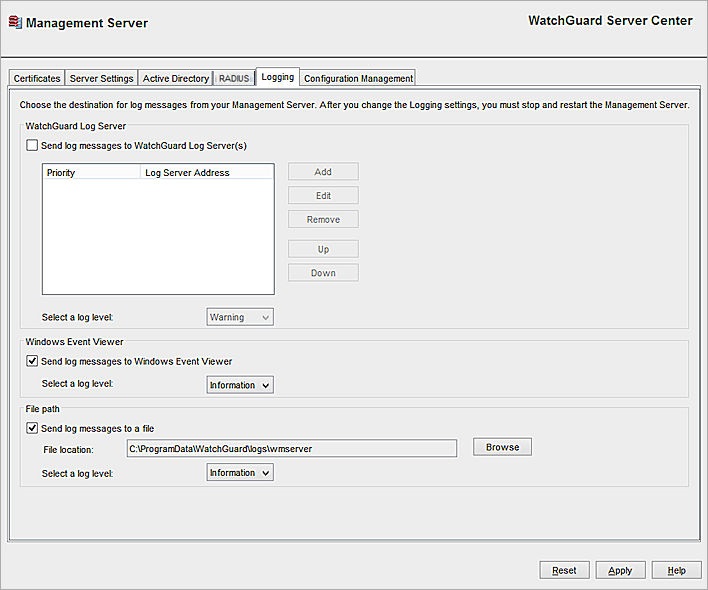Click the Add log server button
Screen dimensions: 708x590
pos(323,172)
